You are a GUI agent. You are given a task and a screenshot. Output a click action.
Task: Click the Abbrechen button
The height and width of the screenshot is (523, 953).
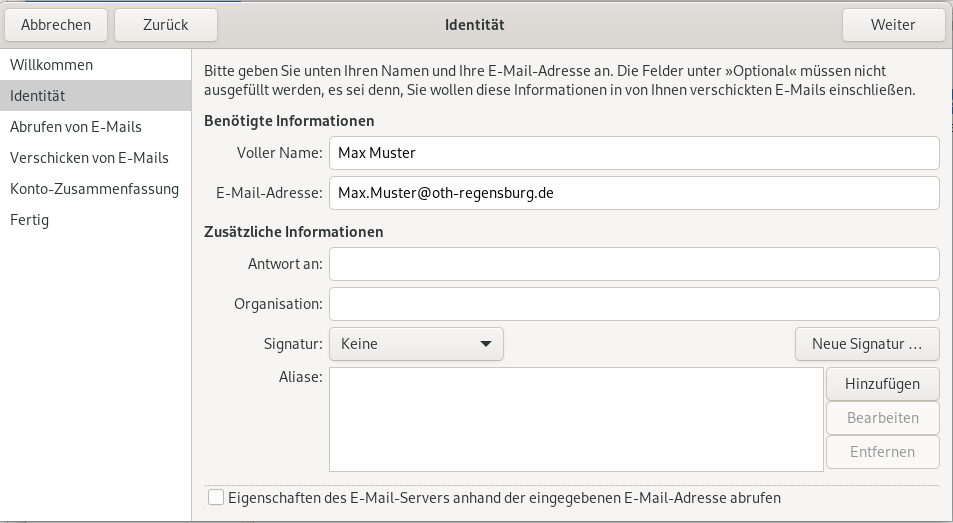(56, 25)
